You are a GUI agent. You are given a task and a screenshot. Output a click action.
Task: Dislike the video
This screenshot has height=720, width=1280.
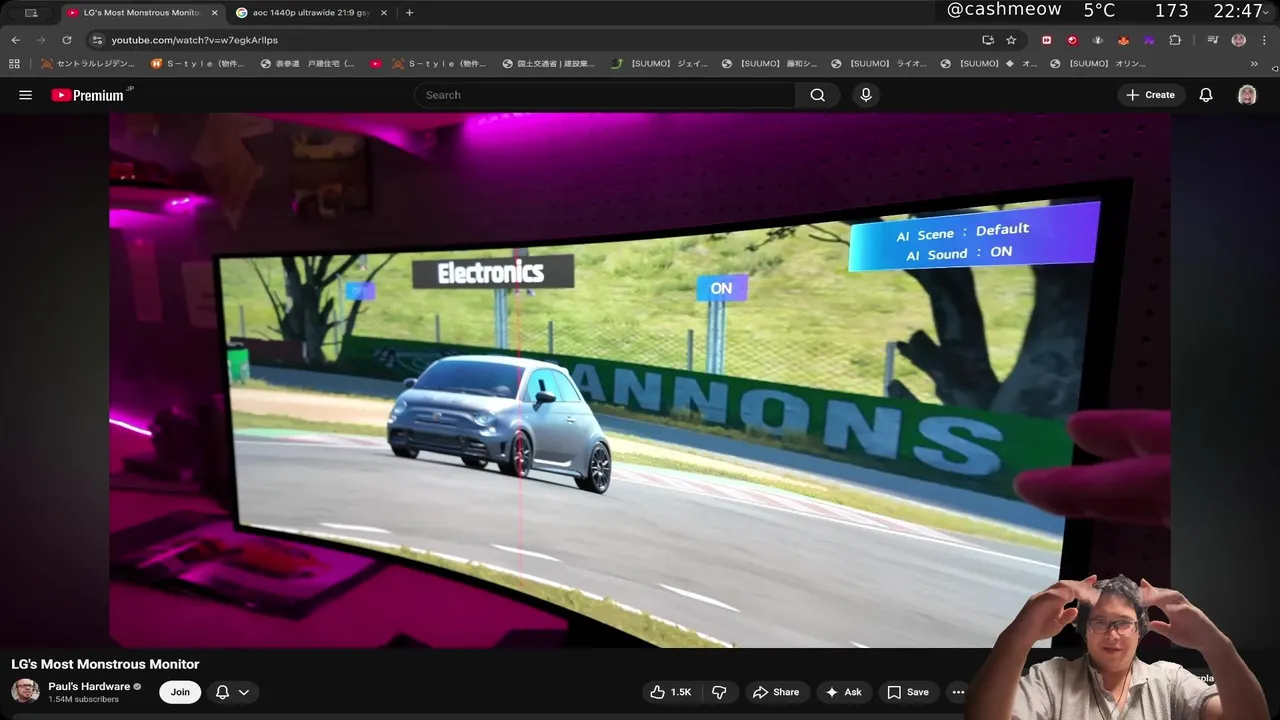click(x=719, y=692)
